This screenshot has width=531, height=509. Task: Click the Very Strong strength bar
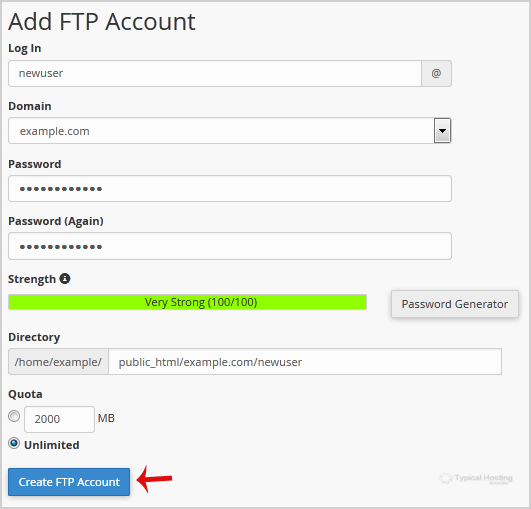point(187,302)
